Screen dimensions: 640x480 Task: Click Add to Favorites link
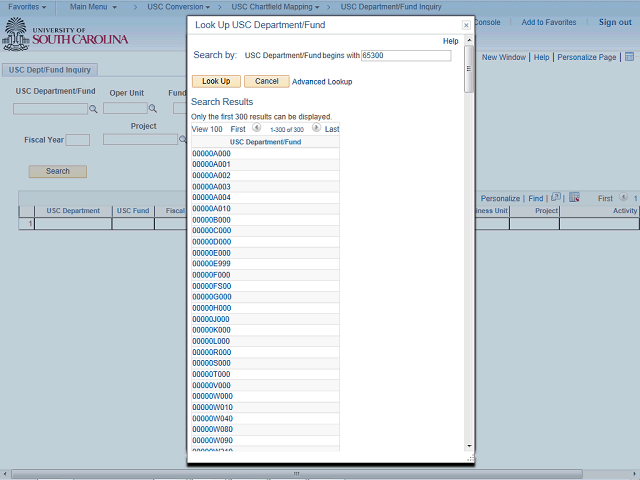click(549, 22)
